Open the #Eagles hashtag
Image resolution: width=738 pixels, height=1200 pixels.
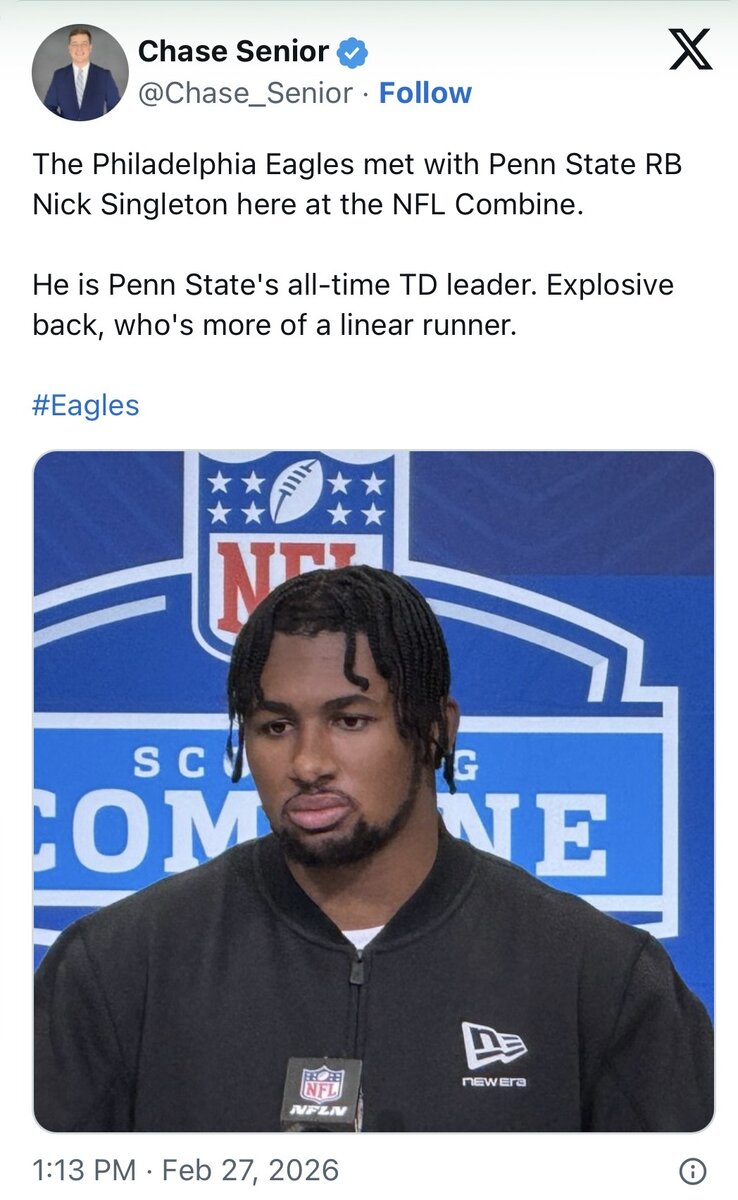[x=86, y=405]
